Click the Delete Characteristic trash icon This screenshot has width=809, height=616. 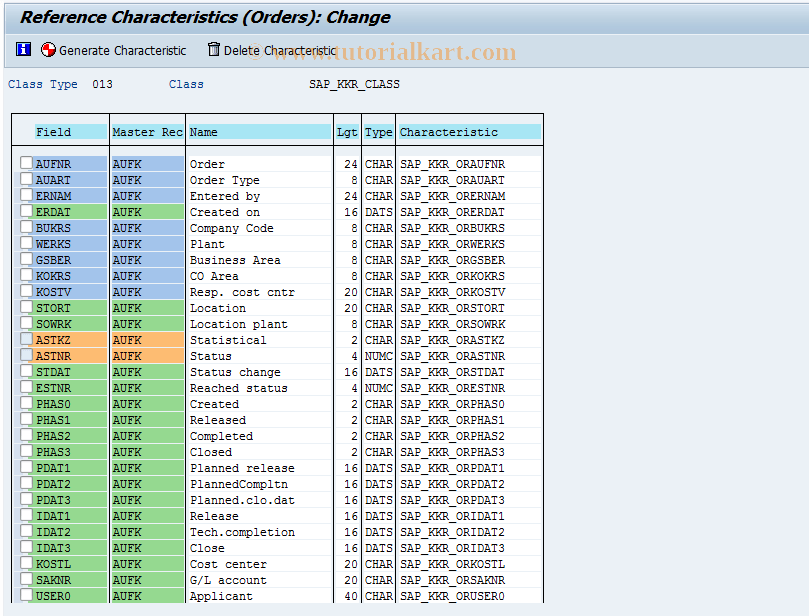(212, 49)
